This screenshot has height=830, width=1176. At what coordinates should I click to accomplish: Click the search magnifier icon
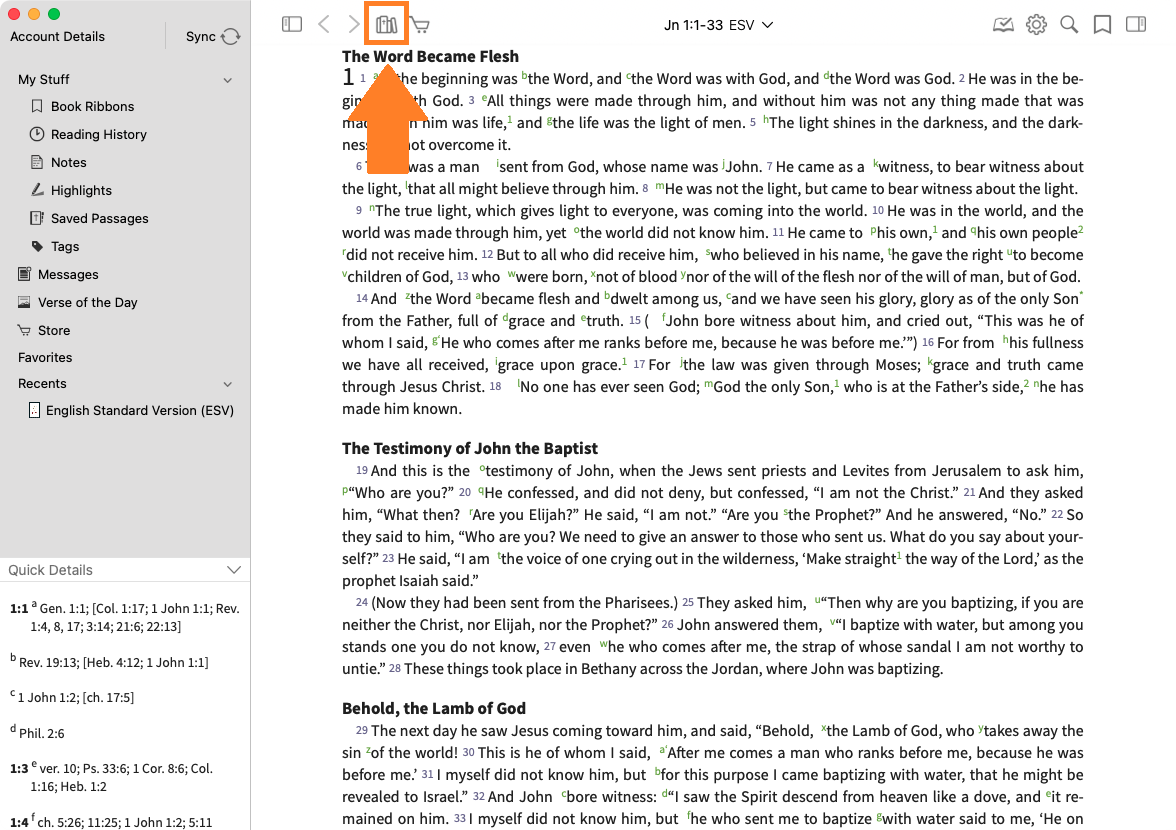pos(1069,25)
